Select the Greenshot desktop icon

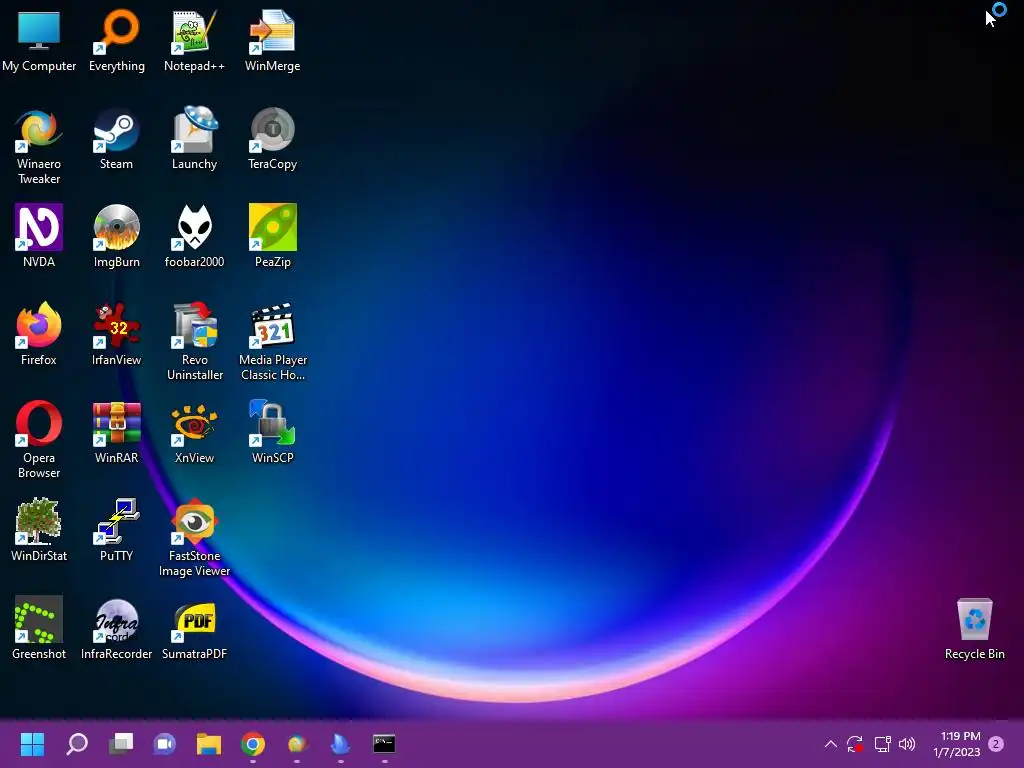click(x=39, y=628)
